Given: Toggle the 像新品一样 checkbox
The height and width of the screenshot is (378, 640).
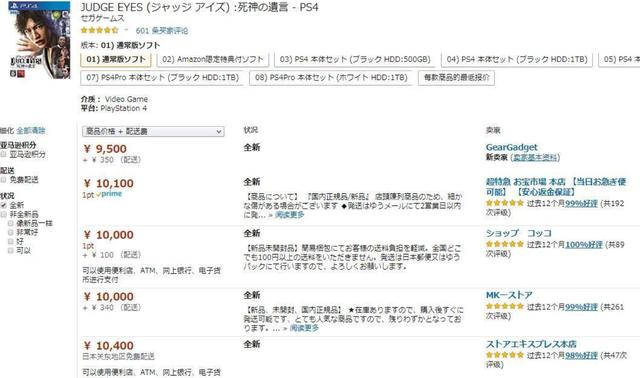Looking at the screenshot, I should (11, 223).
